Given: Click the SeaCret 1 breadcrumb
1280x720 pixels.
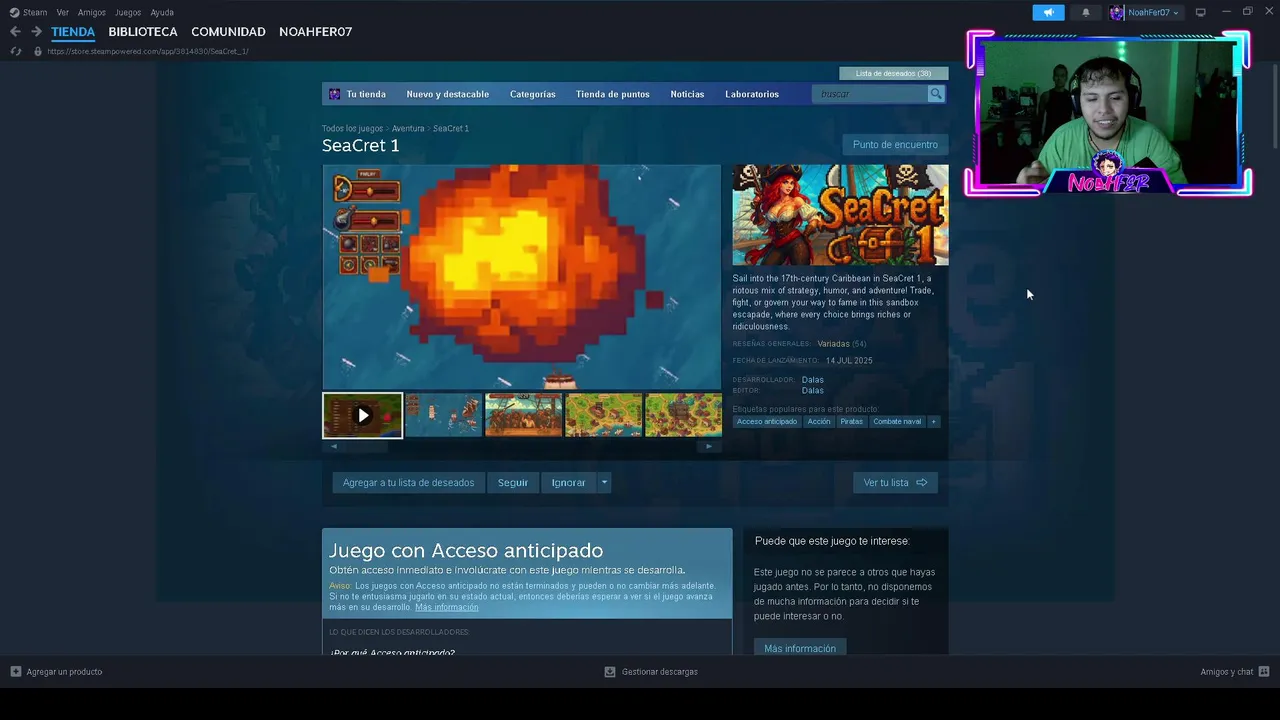Looking at the screenshot, I should pos(451,128).
